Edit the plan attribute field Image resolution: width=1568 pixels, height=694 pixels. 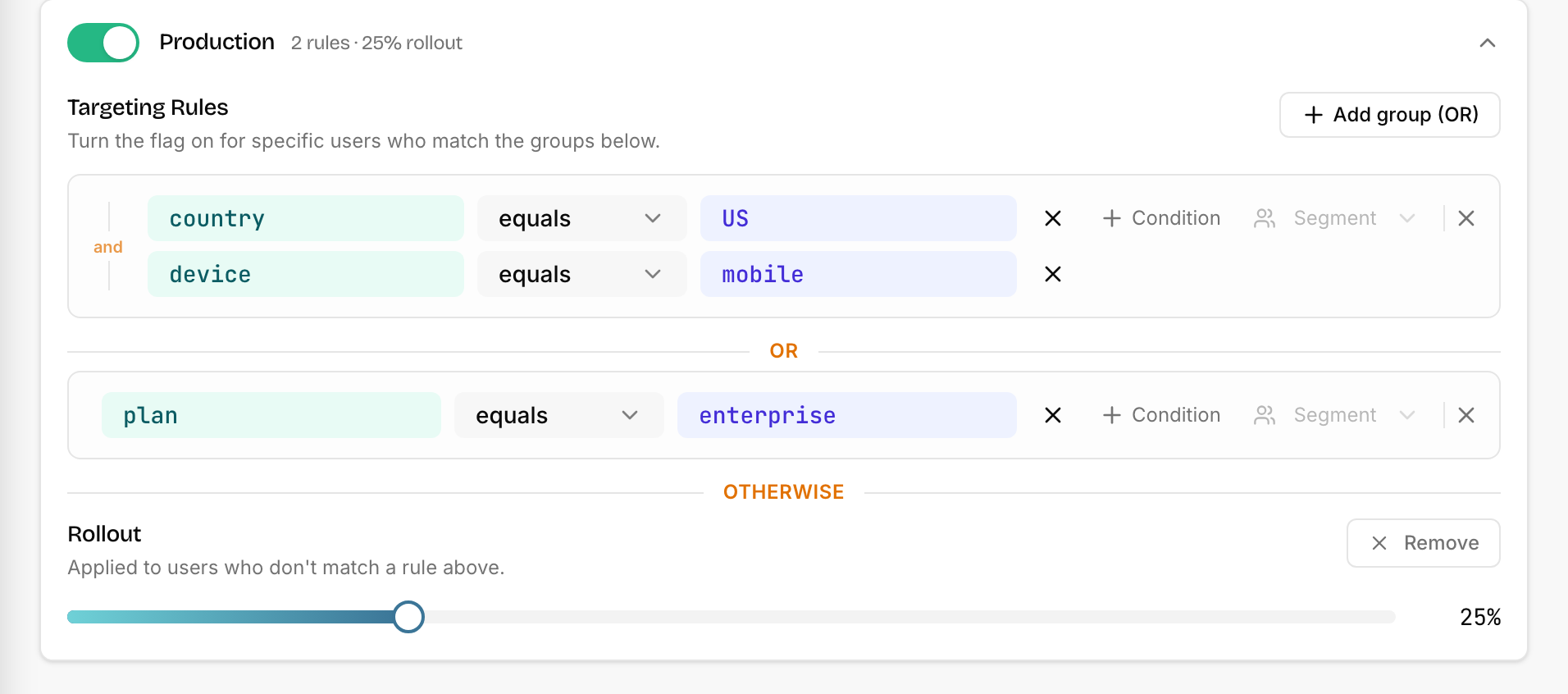click(271, 415)
